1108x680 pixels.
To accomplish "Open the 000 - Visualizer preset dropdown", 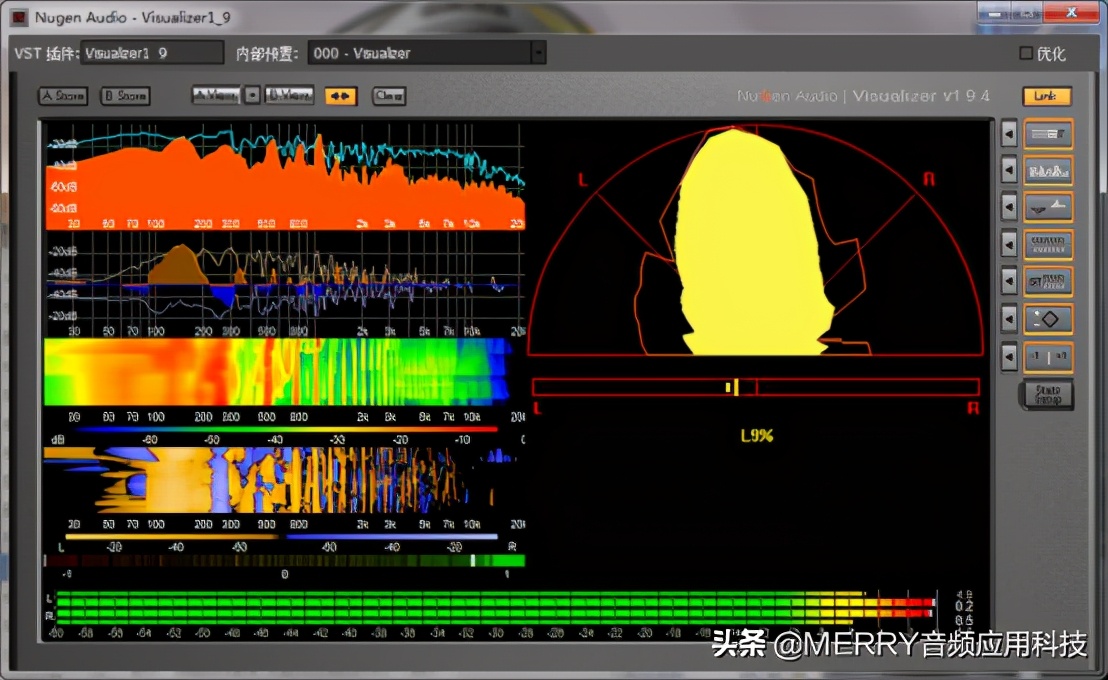I will click(x=420, y=52).
